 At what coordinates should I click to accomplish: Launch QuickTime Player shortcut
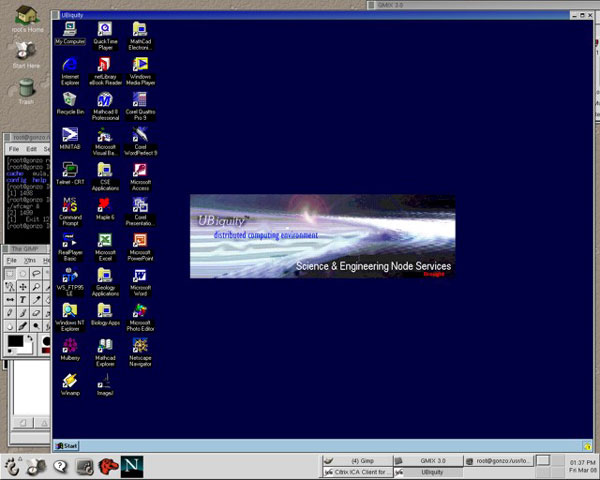(105, 36)
